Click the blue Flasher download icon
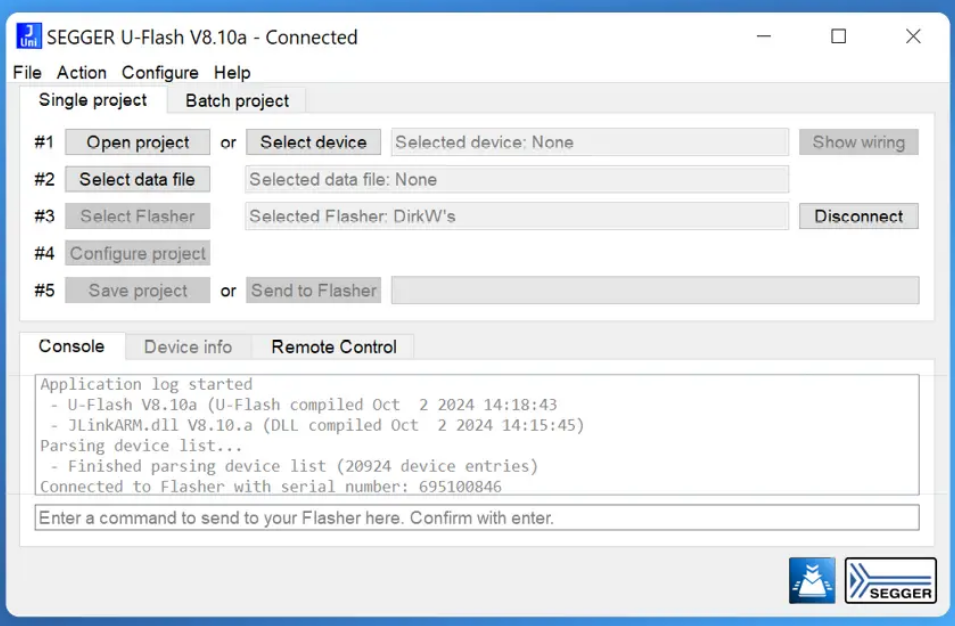 coord(811,581)
